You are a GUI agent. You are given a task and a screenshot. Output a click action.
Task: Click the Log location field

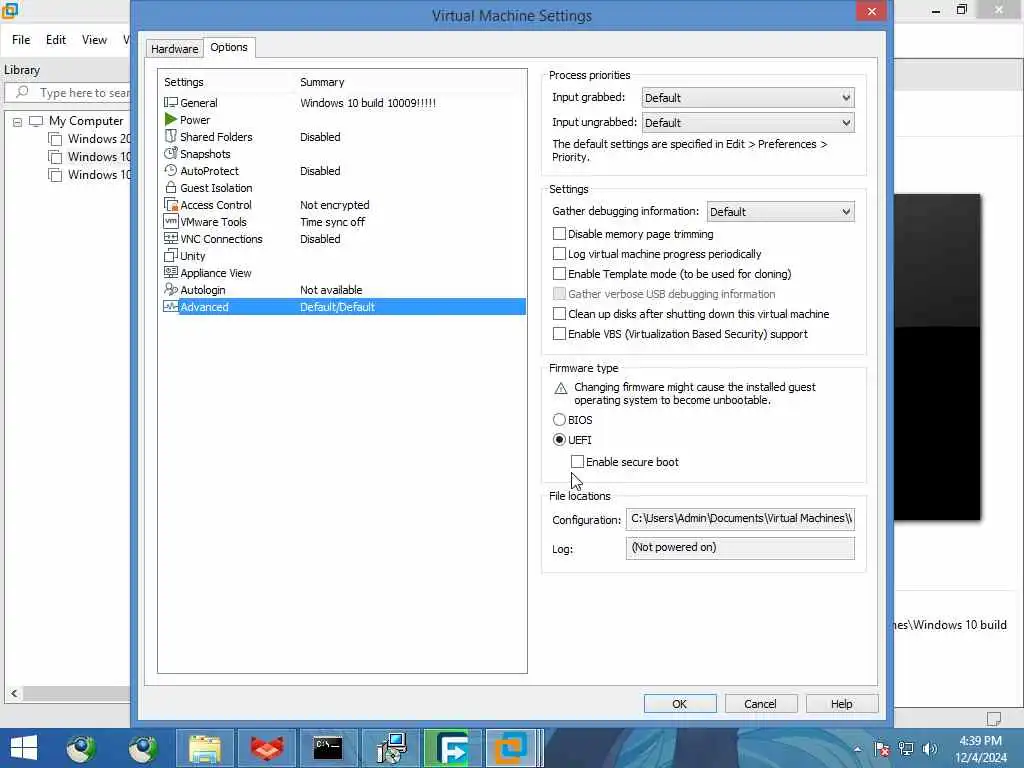click(x=740, y=548)
